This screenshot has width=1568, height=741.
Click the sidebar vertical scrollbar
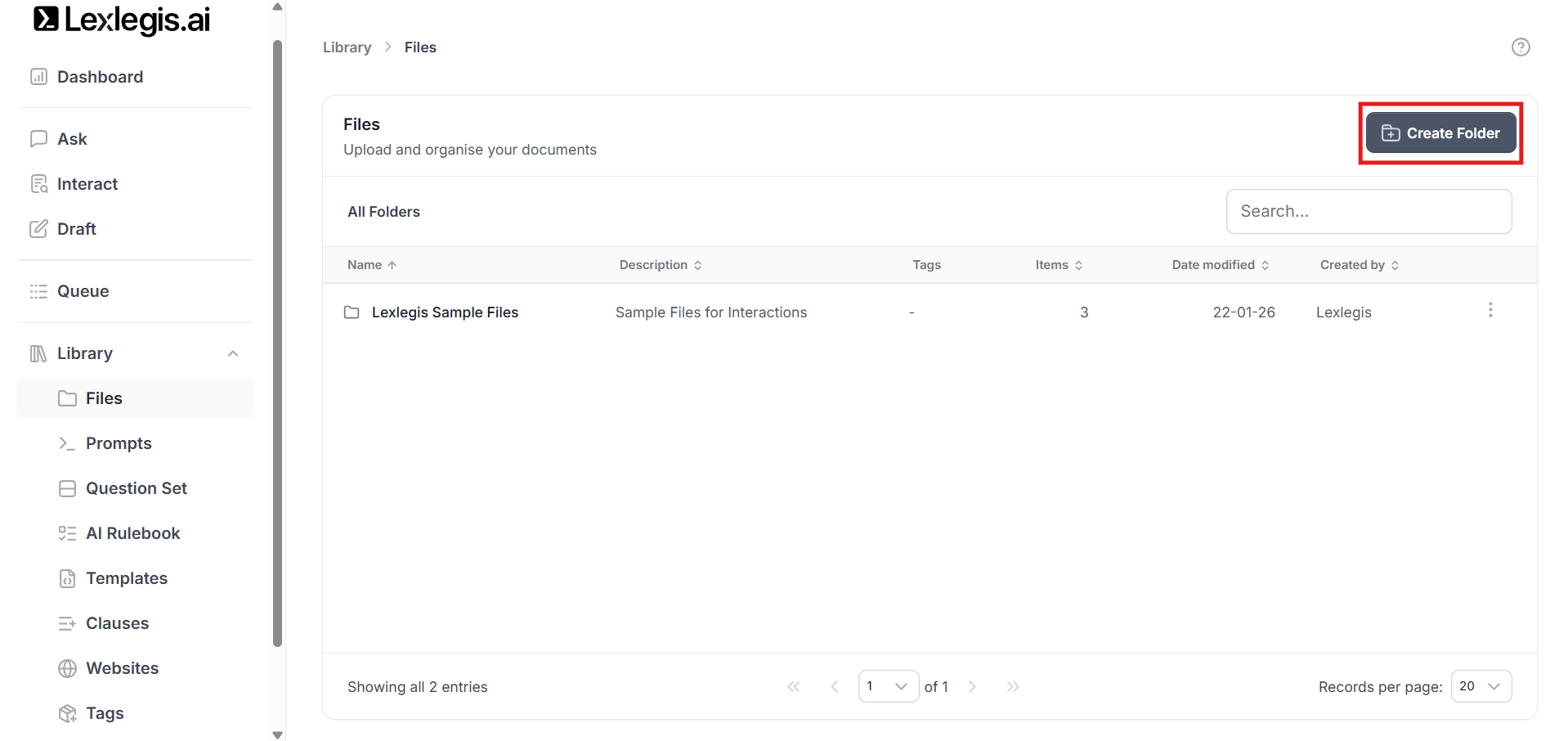277,344
